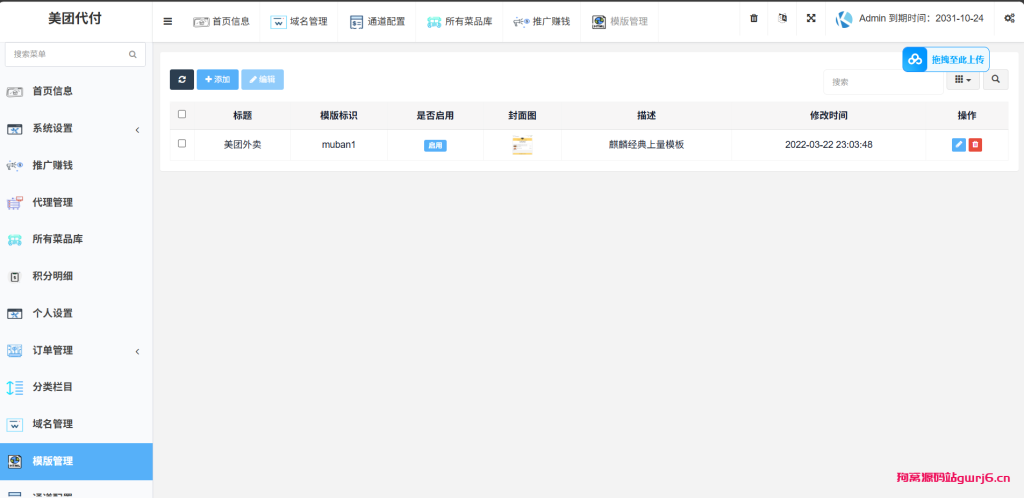
Task: Click 标题 column header
Action: (242, 116)
